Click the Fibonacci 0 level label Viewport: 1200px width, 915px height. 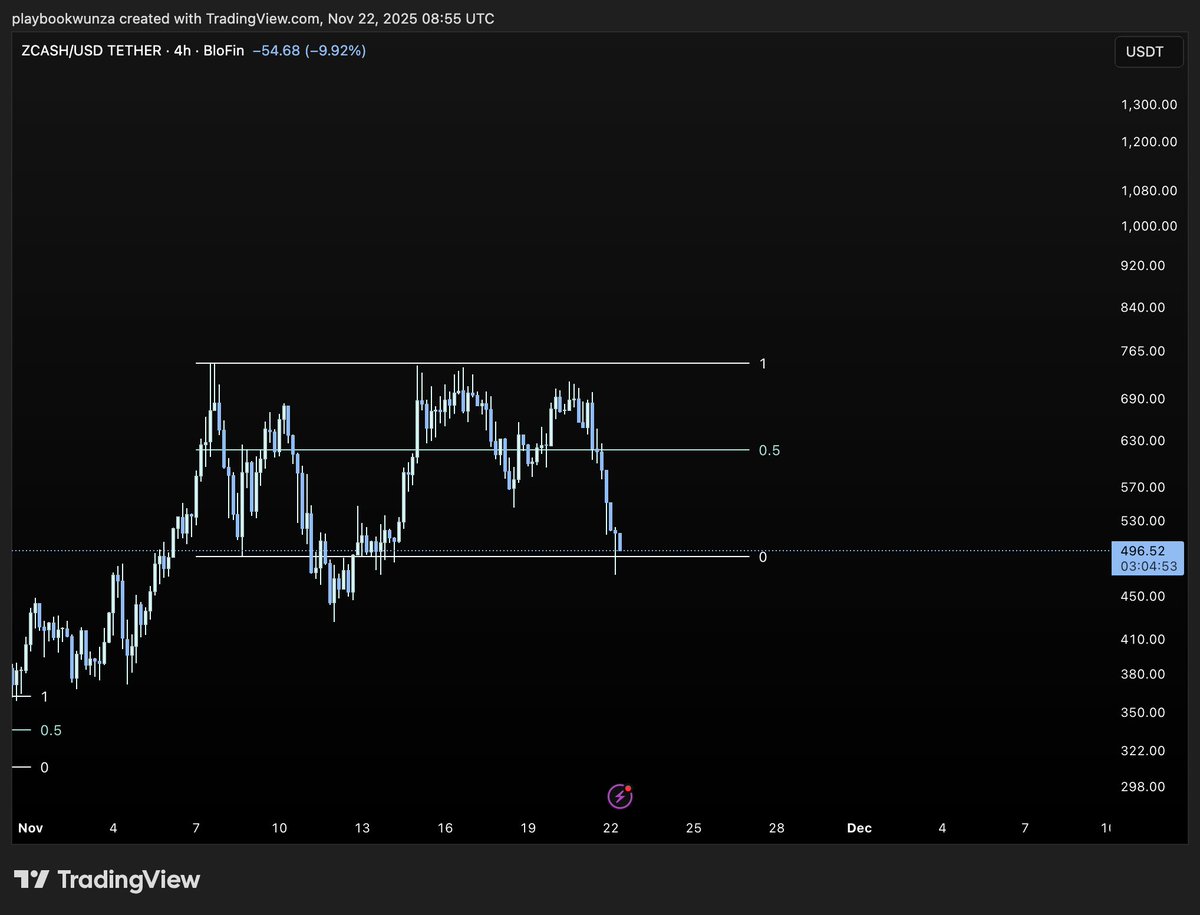tap(763, 558)
